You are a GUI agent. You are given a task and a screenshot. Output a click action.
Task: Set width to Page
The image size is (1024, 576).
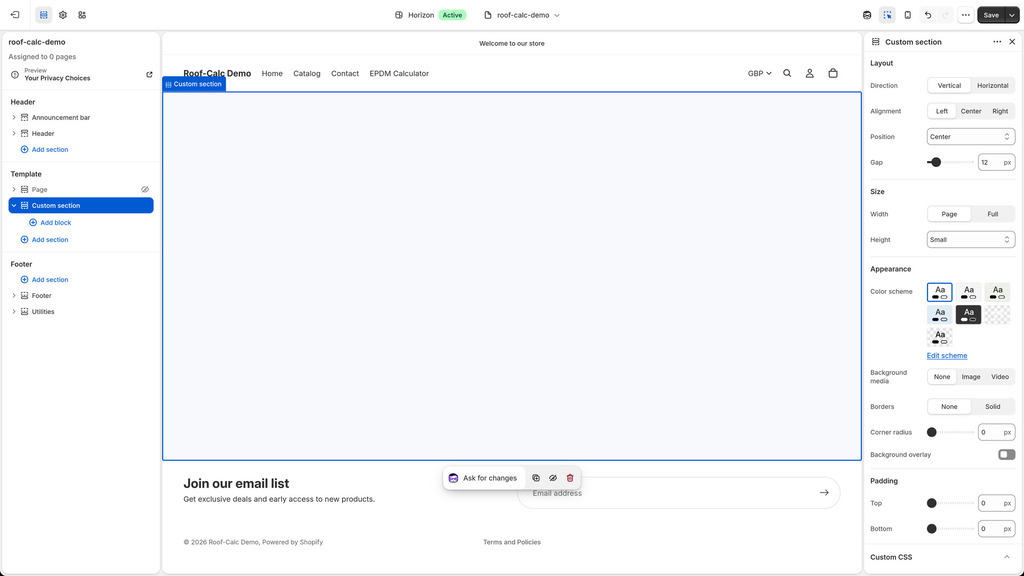coord(949,214)
